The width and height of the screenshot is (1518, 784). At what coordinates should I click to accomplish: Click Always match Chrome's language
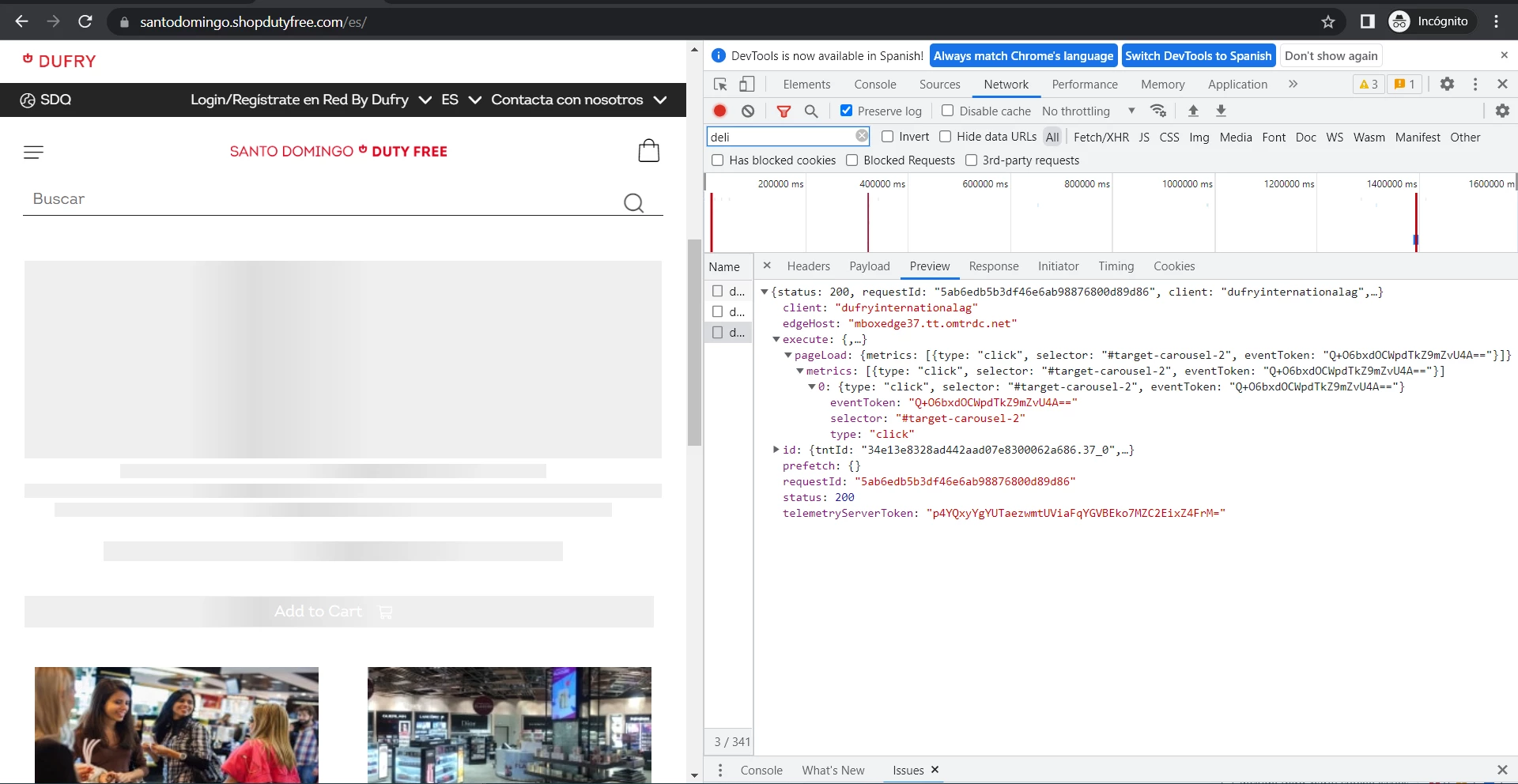1023,55
